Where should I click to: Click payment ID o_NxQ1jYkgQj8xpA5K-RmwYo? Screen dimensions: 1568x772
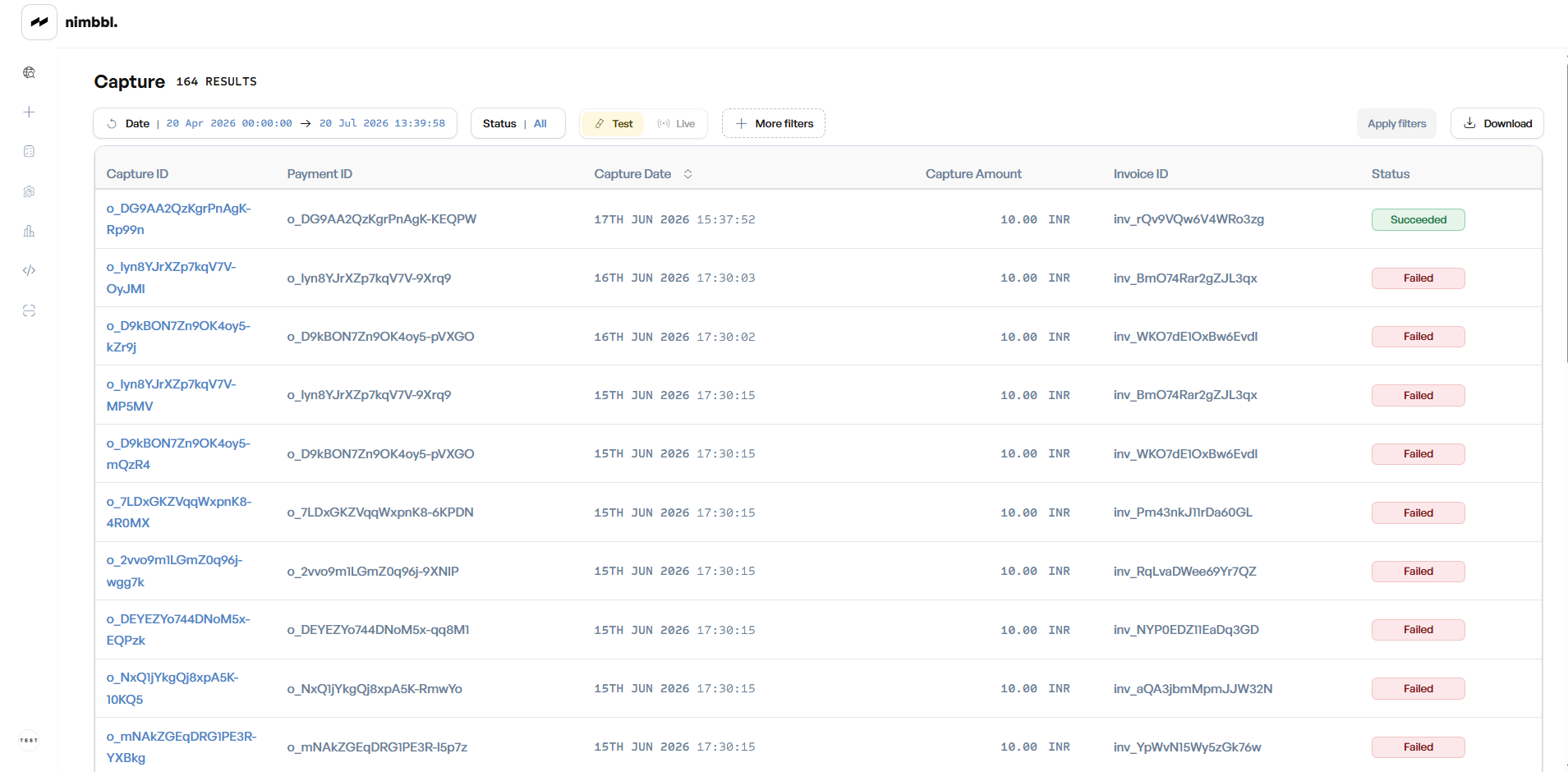(375, 689)
